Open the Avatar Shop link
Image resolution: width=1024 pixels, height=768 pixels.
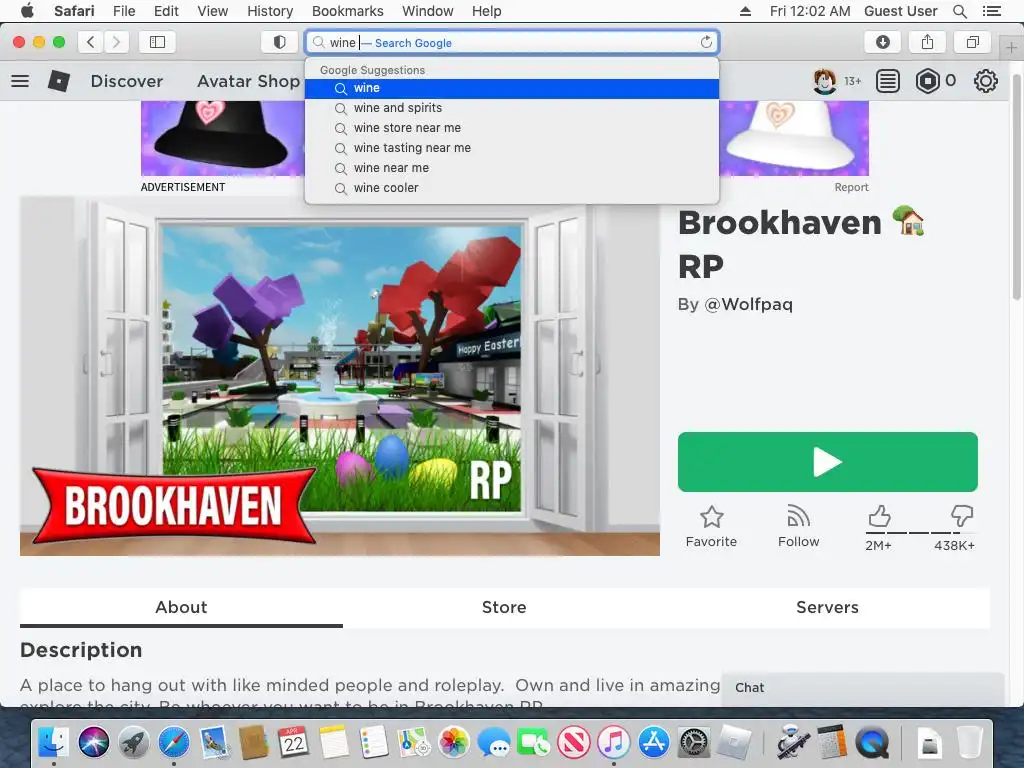pos(248,81)
